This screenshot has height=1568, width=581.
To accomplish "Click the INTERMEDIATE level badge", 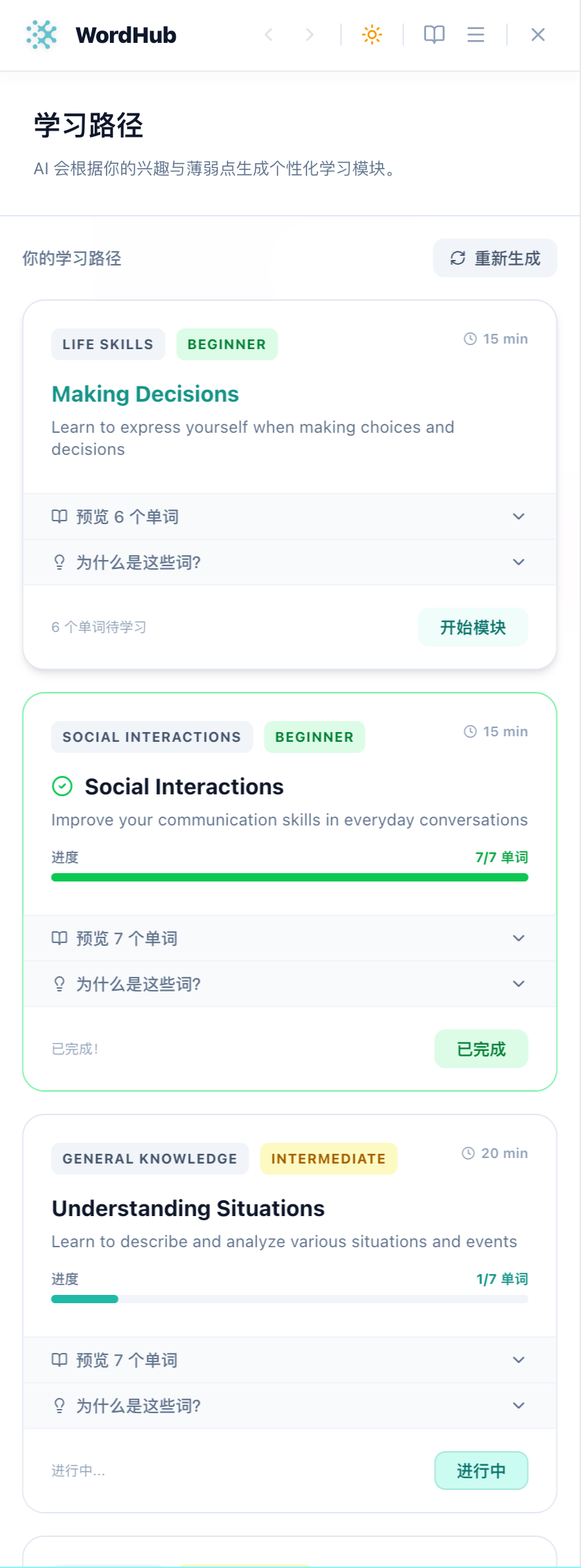I will 329,1159.
